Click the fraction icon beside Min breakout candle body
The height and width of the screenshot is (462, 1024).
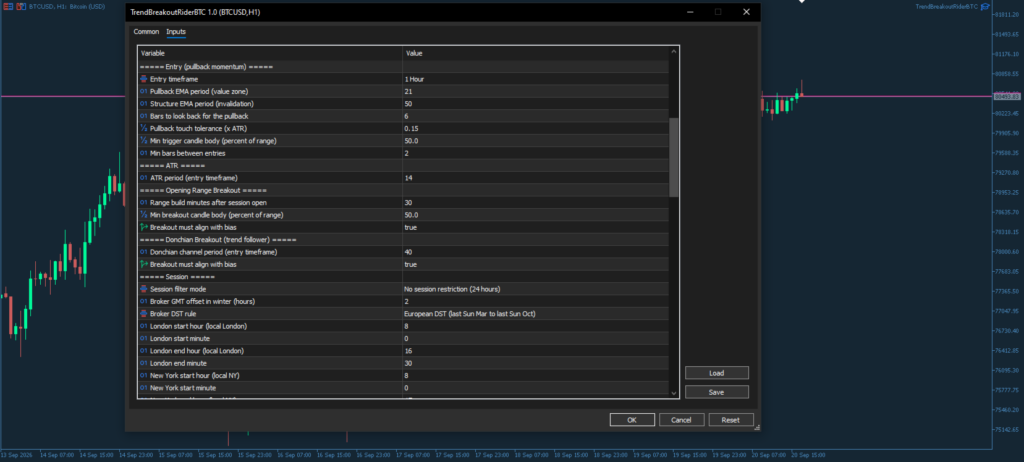(x=144, y=215)
